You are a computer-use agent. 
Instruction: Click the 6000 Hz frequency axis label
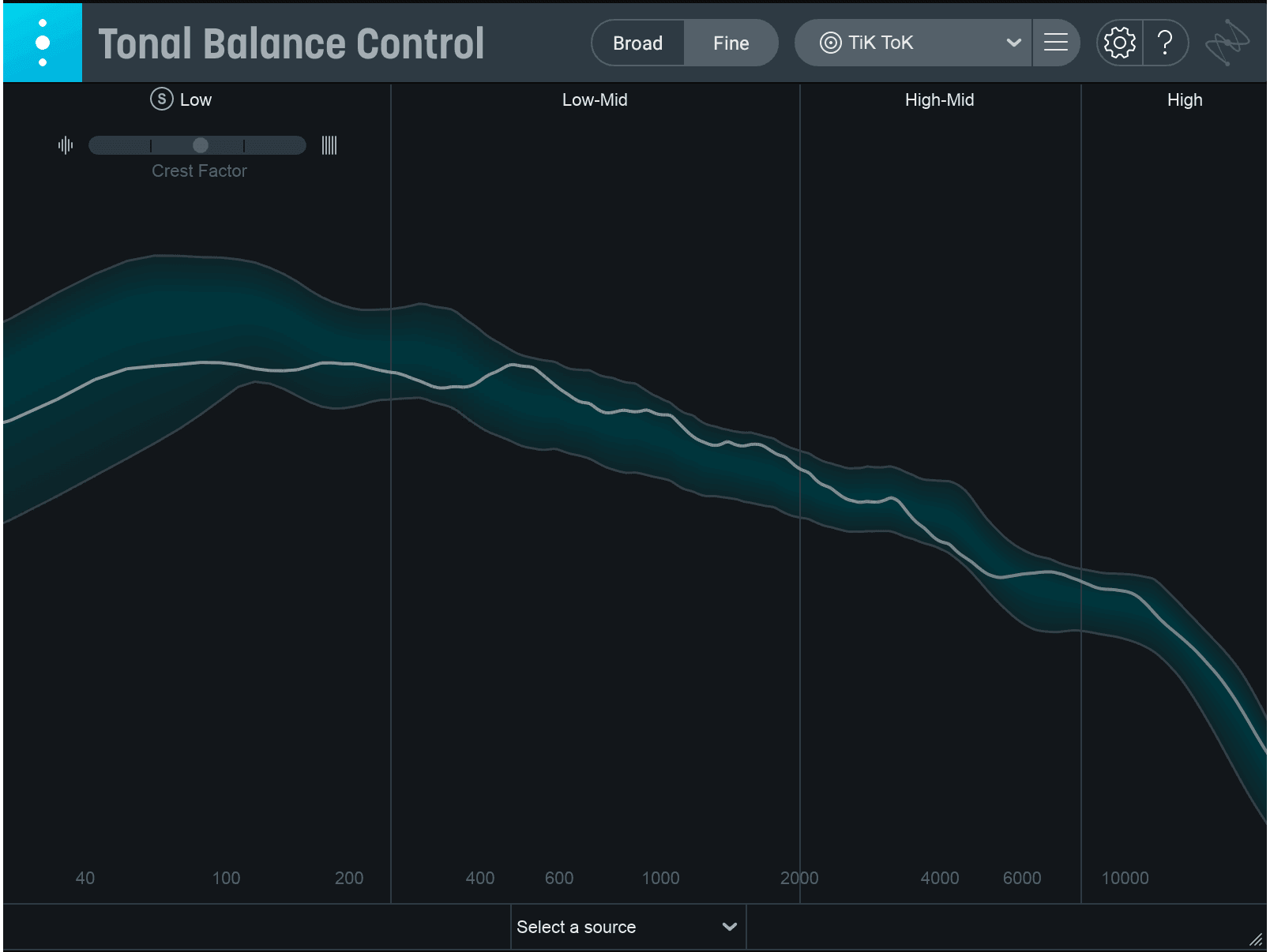[1022, 878]
